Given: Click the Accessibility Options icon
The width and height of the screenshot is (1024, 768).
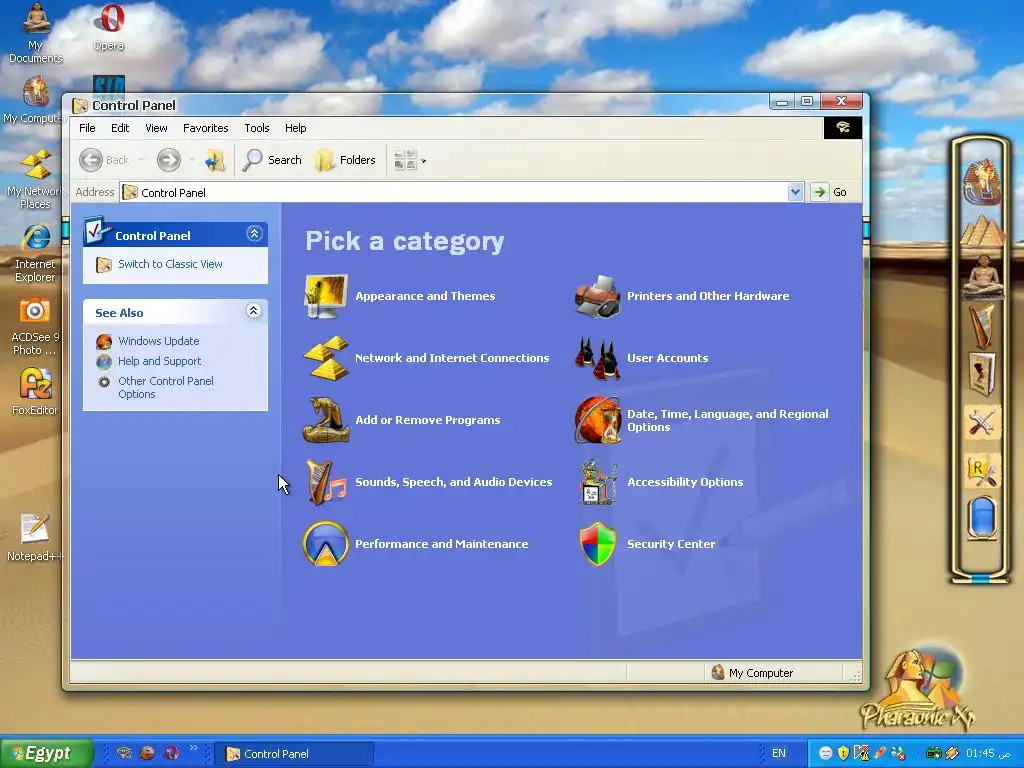Looking at the screenshot, I should (x=597, y=482).
